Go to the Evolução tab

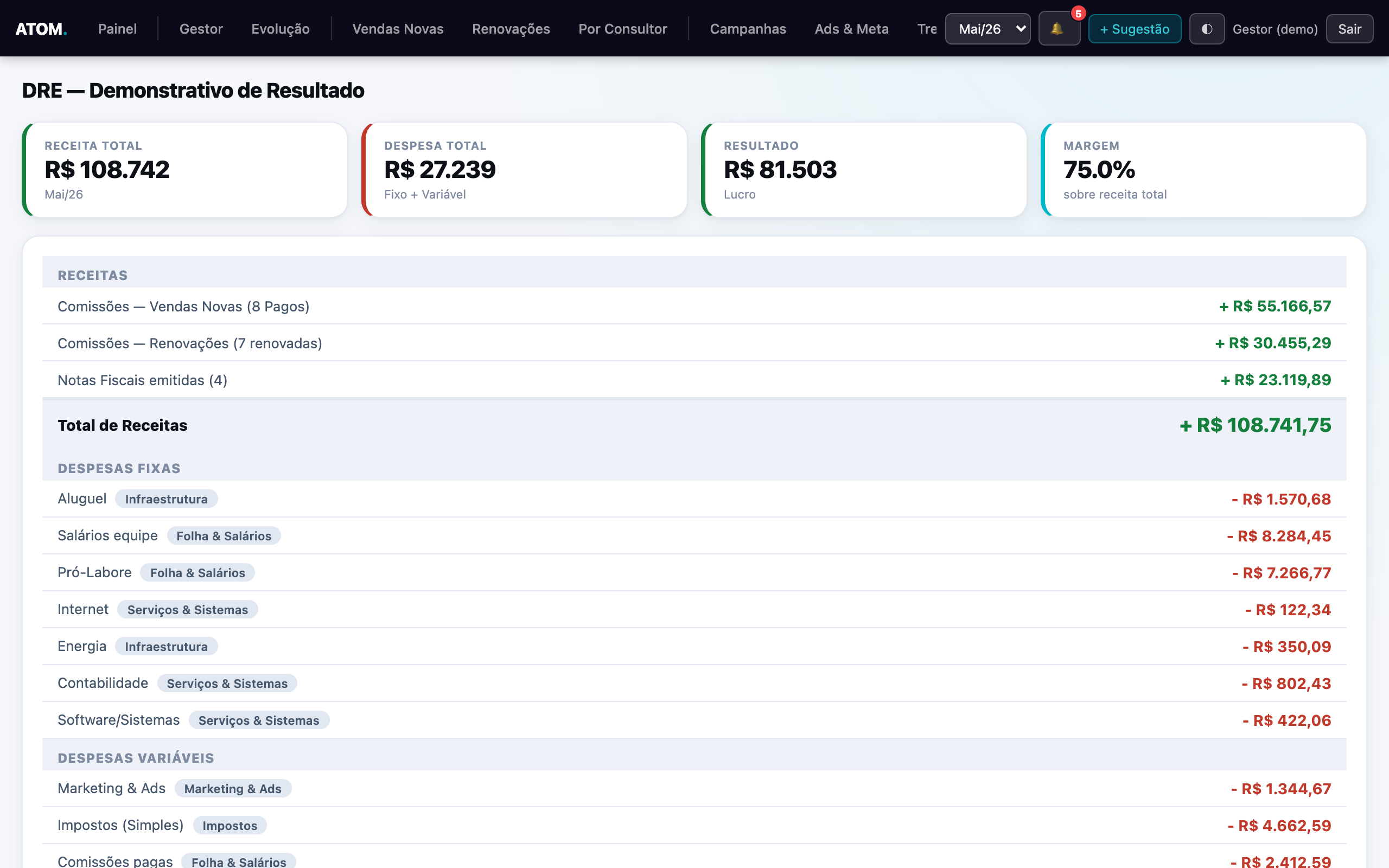click(280, 29)
